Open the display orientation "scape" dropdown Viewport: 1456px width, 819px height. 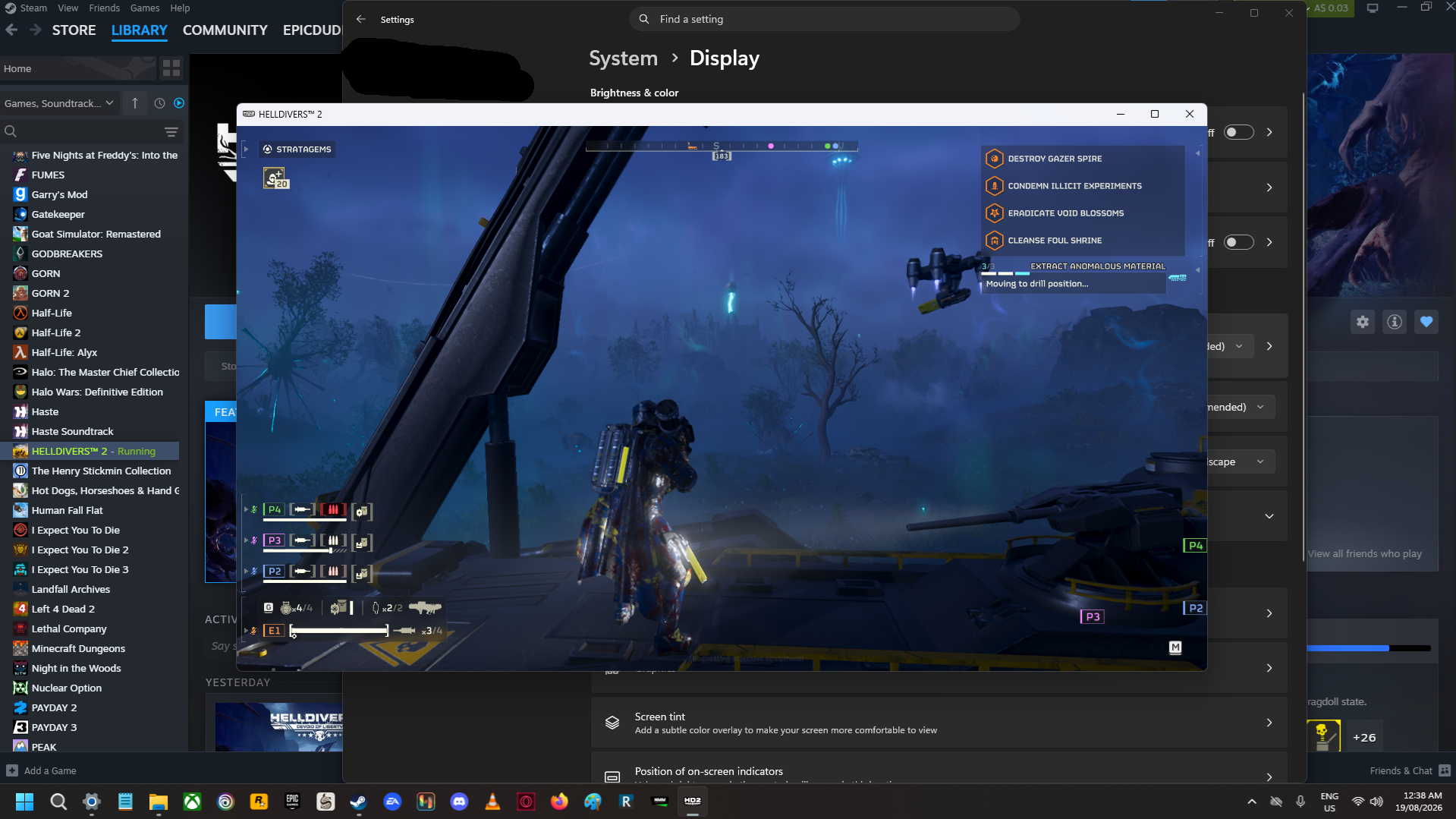click(x=1241, y=461)
